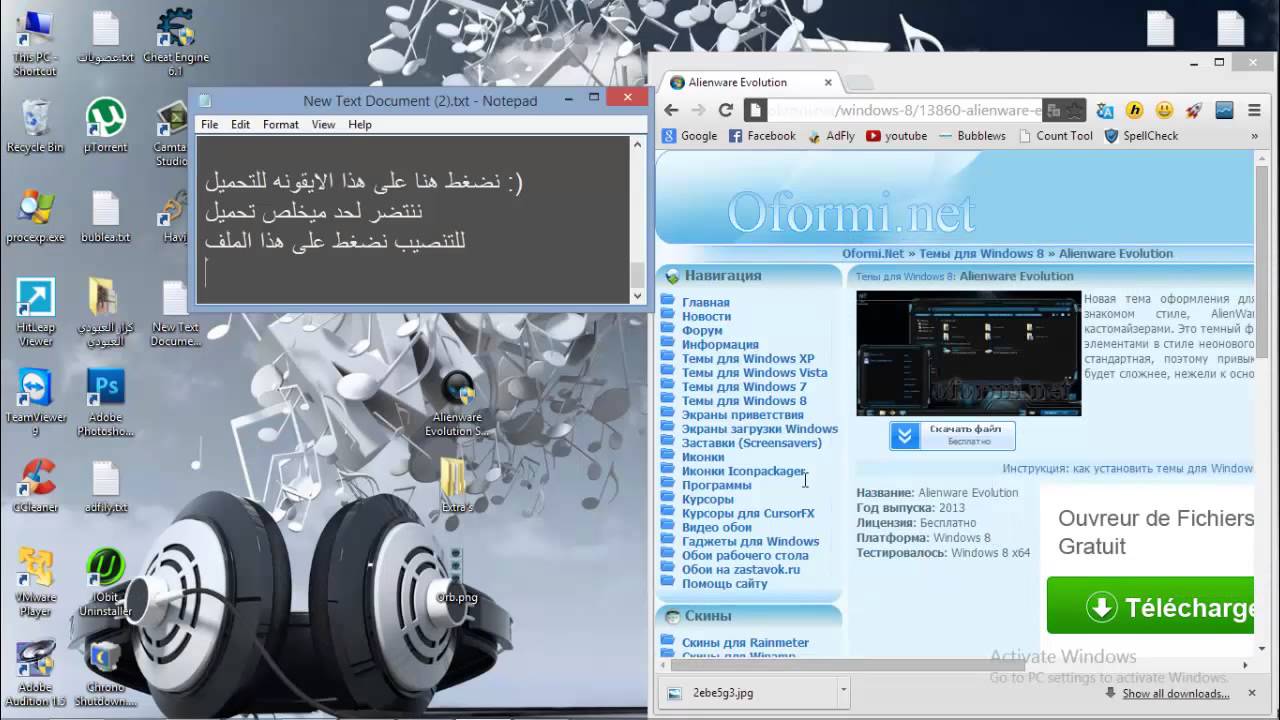Open the Google bookmark
The height and width of the screenshot is (720, 1280).
coord(690,136)
